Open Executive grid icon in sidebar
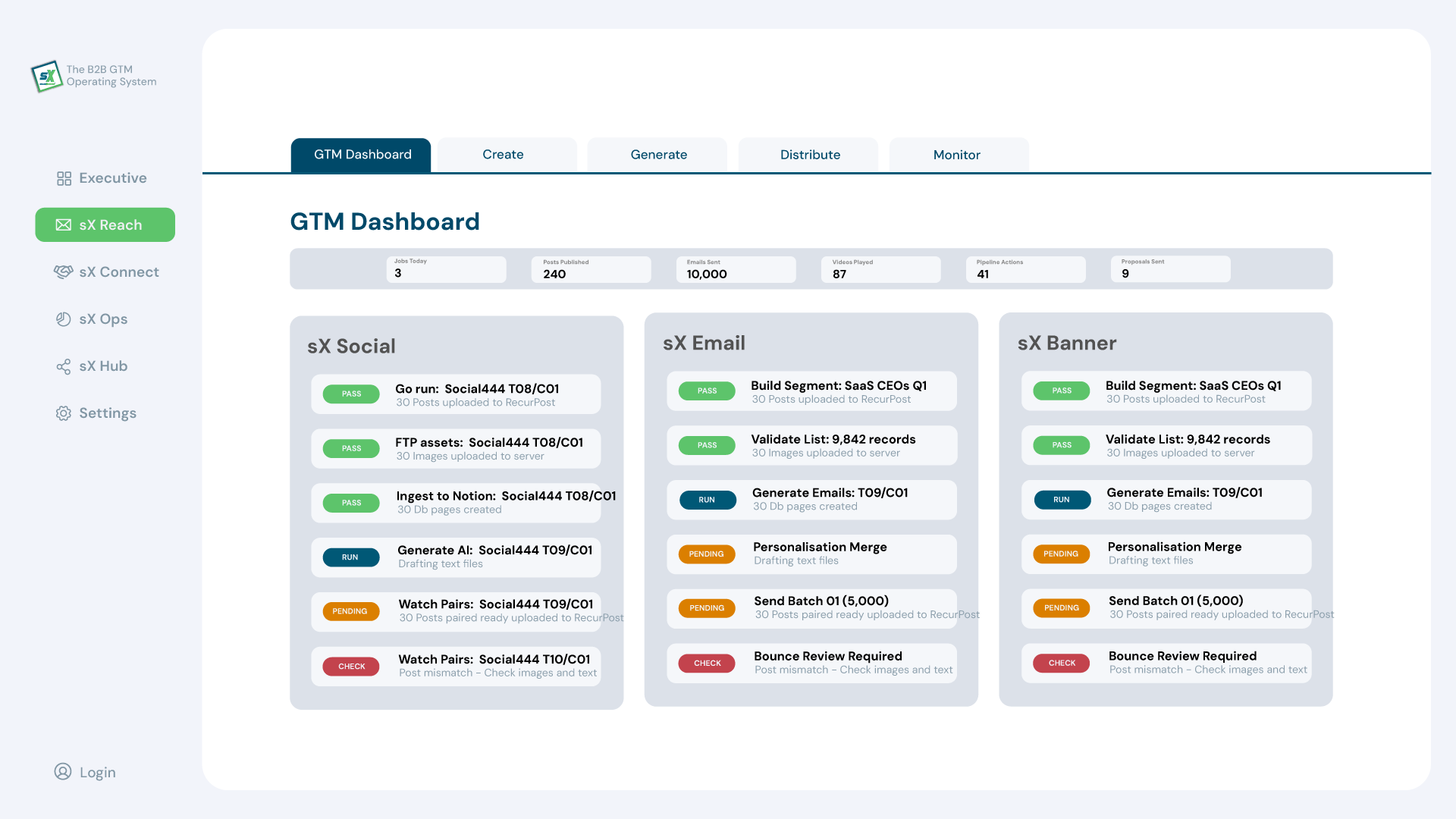Image resolution: width=1456 pixels, height=819 pixels. (x=64, y=178)
